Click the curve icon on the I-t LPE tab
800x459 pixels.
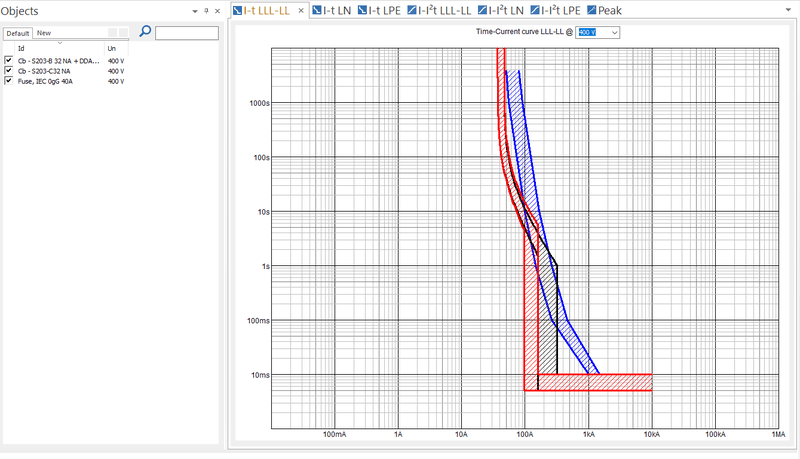362,10
